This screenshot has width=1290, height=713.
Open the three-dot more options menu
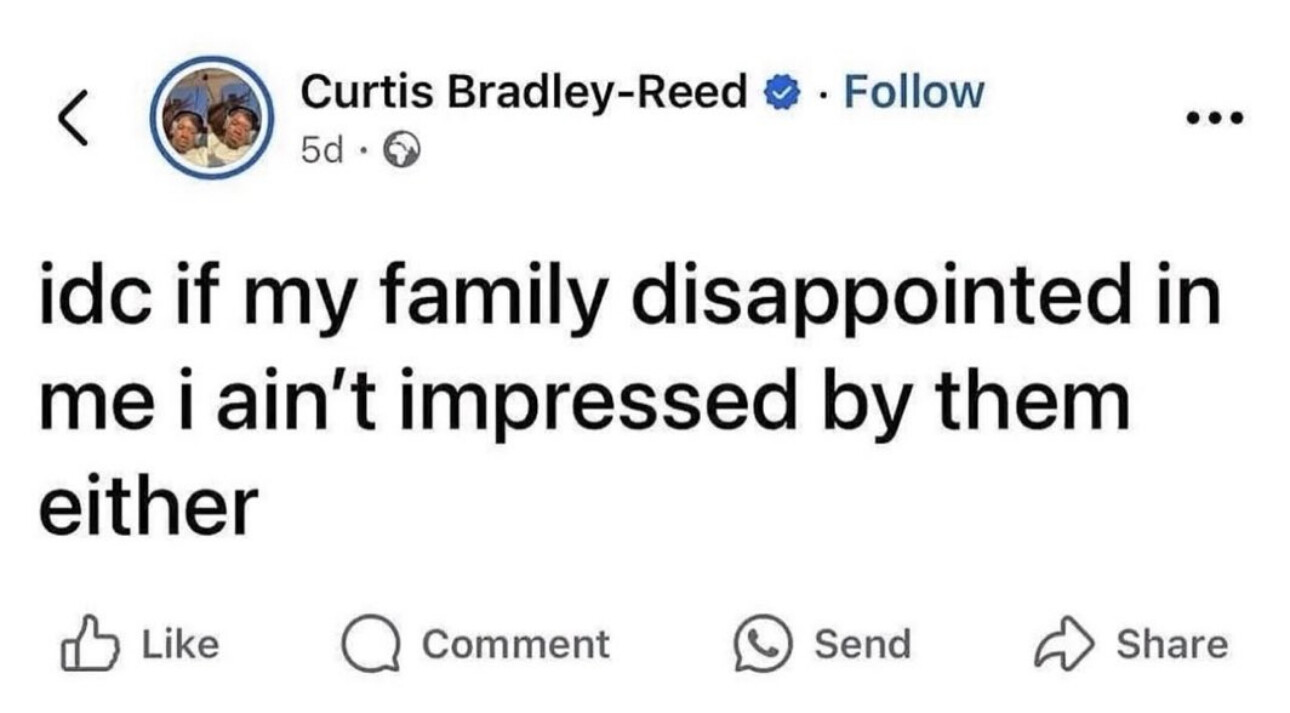tap(1214, 118)
